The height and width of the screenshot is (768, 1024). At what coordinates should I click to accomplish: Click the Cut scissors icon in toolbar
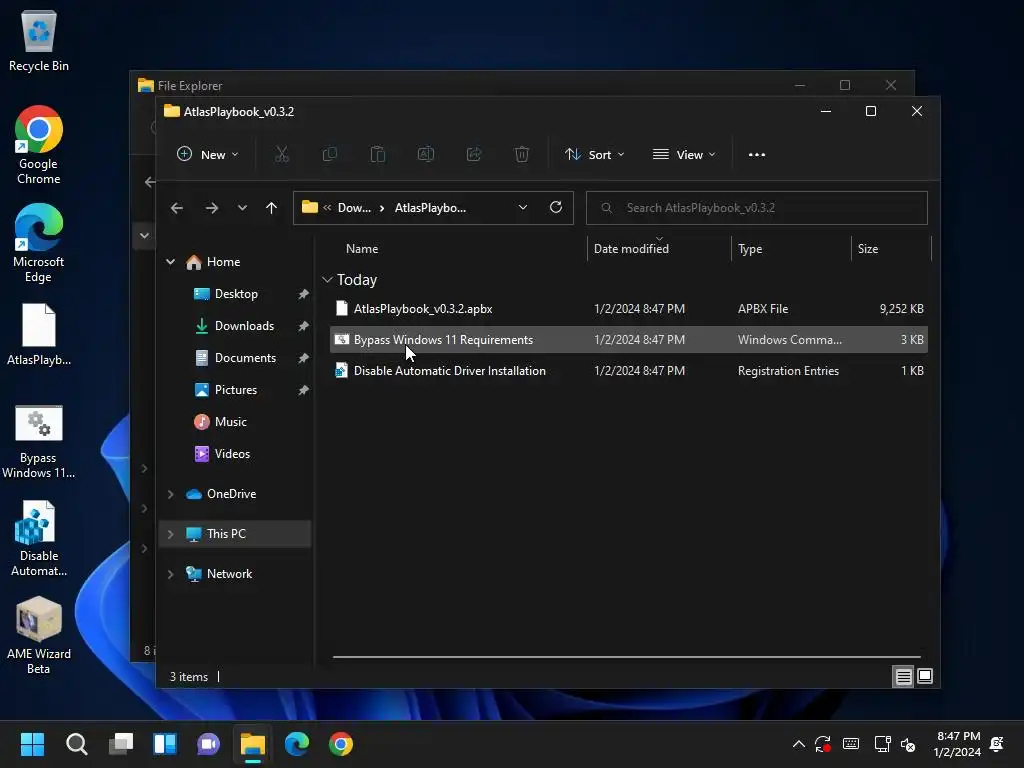[x=281, y=155]
